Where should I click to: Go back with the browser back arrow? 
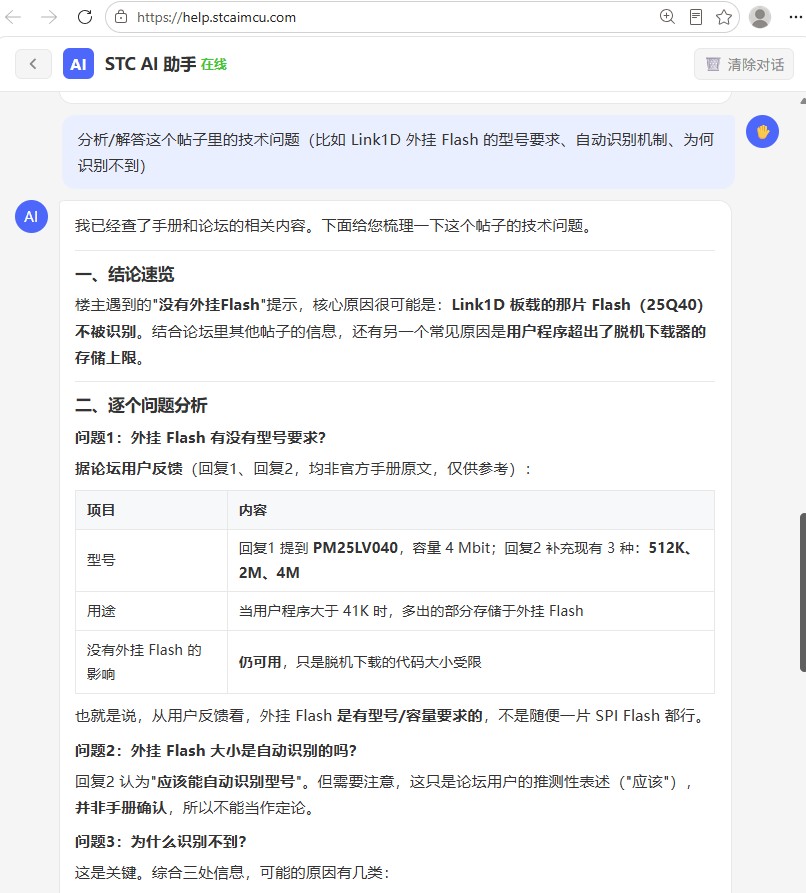(x=13, y=17)
